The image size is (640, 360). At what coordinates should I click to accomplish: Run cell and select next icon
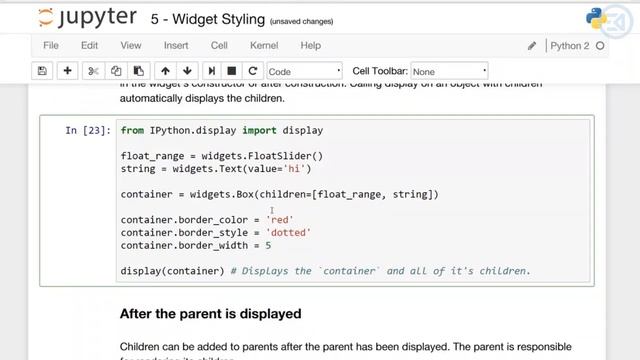pyautogui.click(x=211, y=71)
